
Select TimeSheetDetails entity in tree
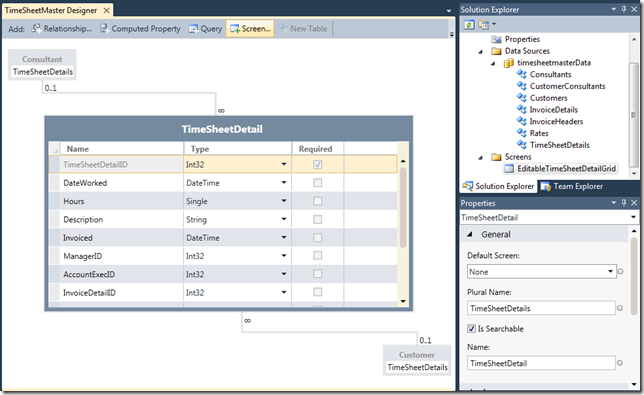(559, 145)
